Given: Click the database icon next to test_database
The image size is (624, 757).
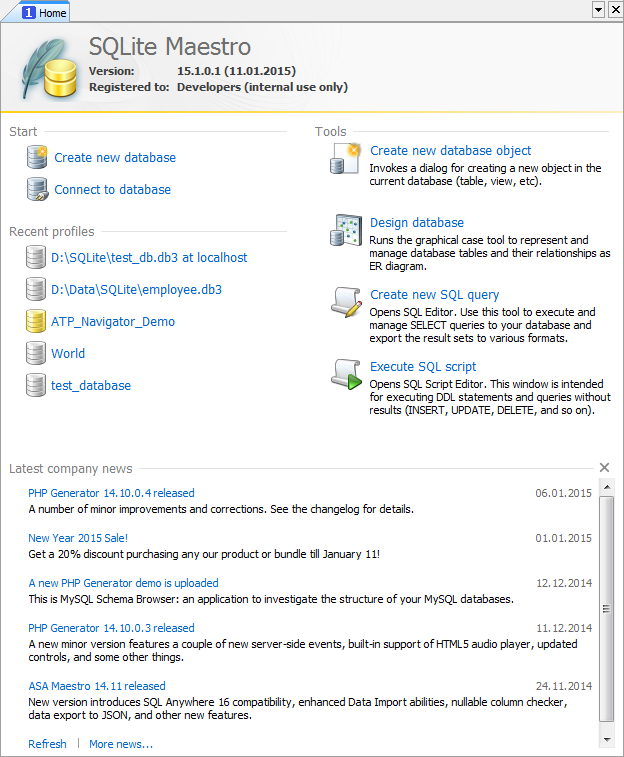Looking at the screenshot, I should point(36,385).
